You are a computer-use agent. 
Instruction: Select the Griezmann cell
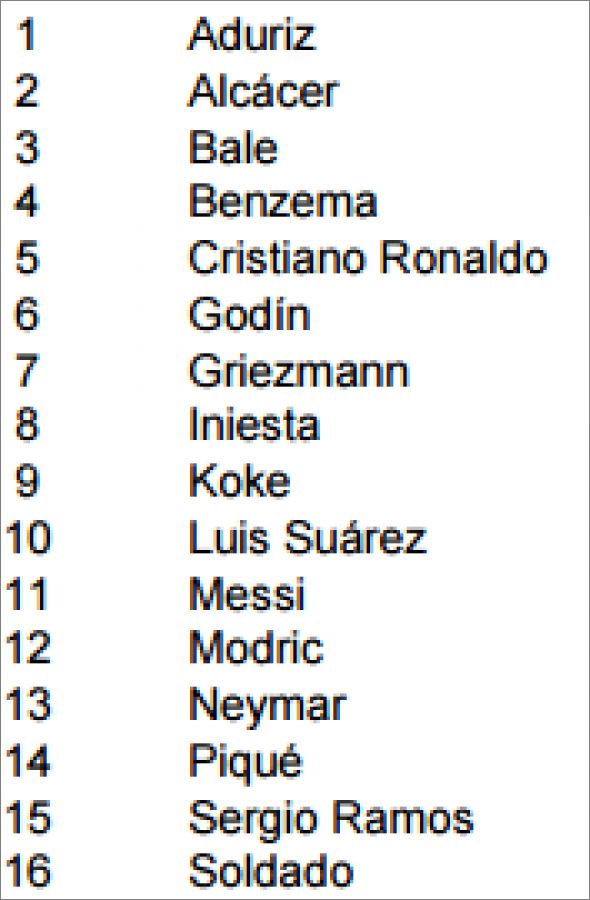[298, 370]
